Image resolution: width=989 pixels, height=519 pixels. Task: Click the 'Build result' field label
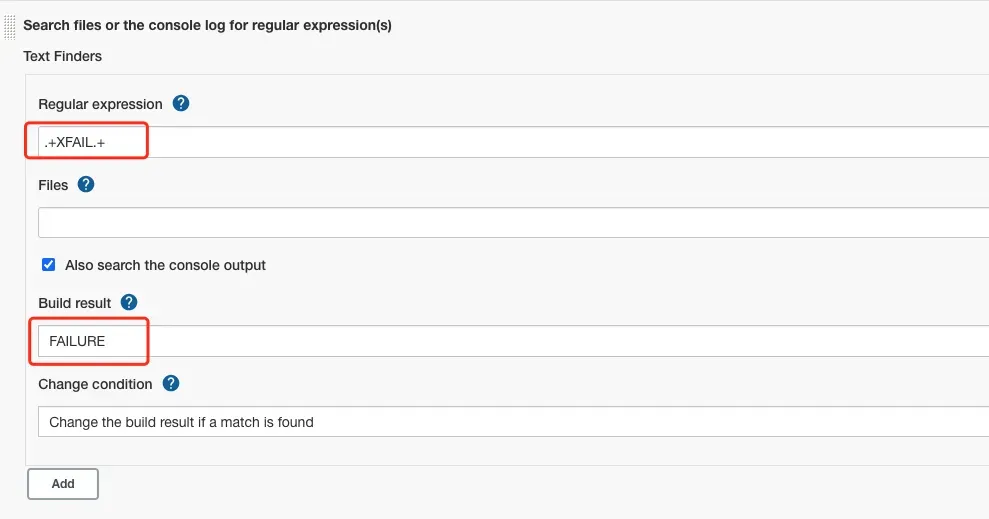pos(74,303)
